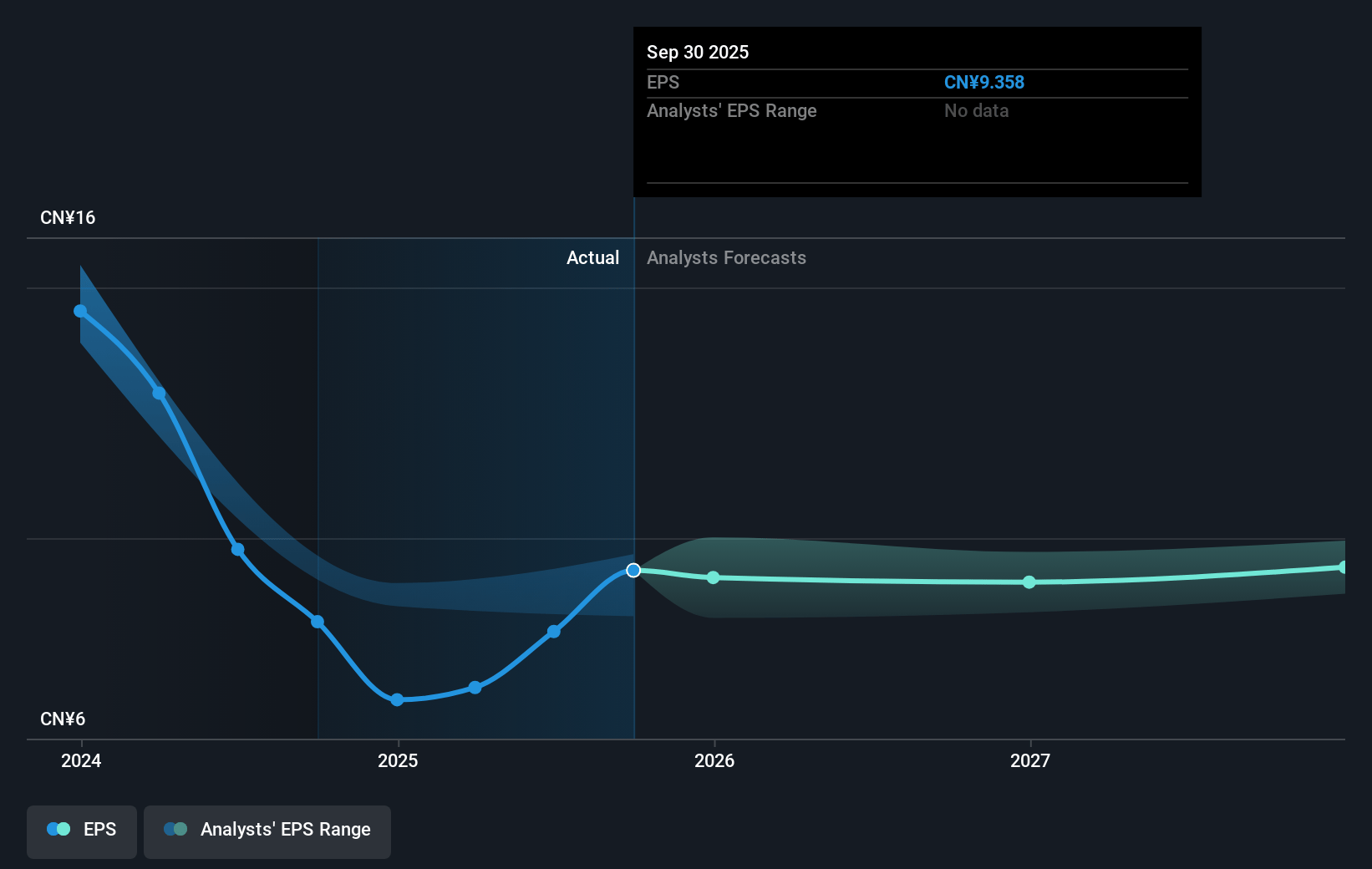Click the CN¥16 y-axis label
The image size is (1372, 869).
[x=68, y=217]
